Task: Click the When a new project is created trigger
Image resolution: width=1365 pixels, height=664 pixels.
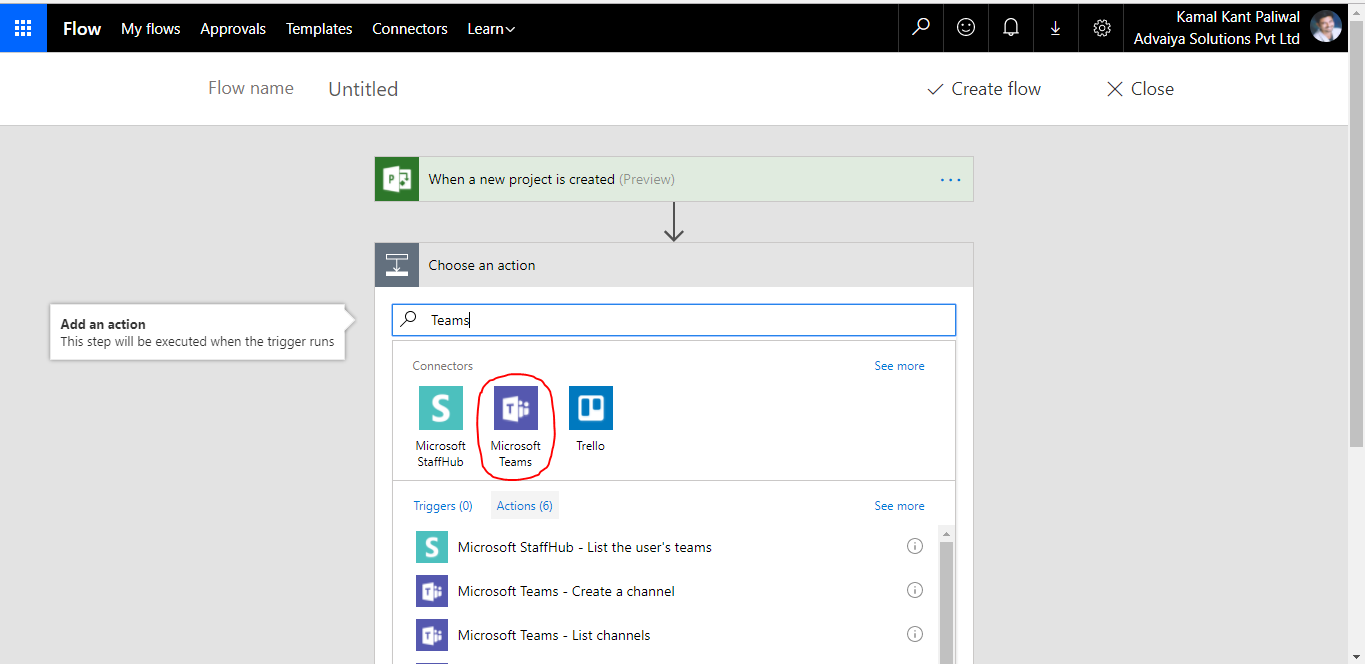Action: point(674,179)
